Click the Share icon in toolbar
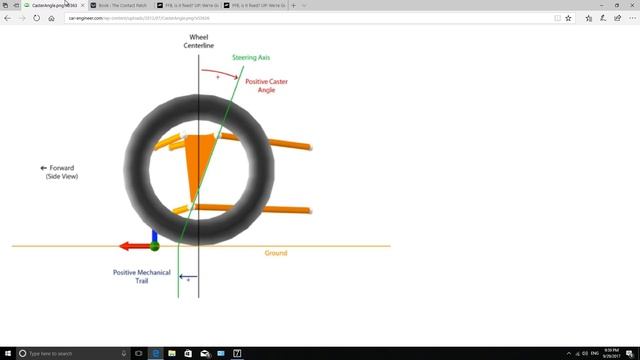Image resolution: width=640 pixels, height=360 pixels. 618,18
